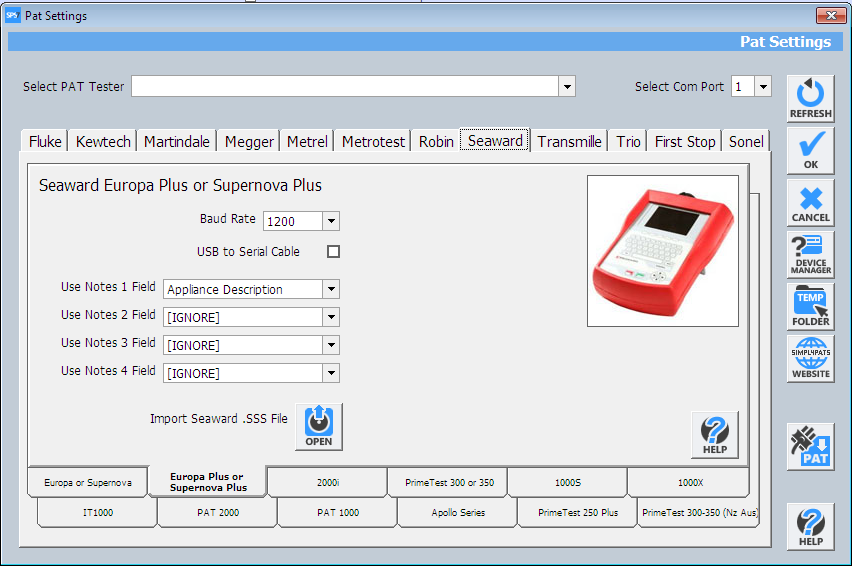The height and width of the screenshot is (566, 852).
Task: Click the Refresh icon button
Action: point(810,98)
